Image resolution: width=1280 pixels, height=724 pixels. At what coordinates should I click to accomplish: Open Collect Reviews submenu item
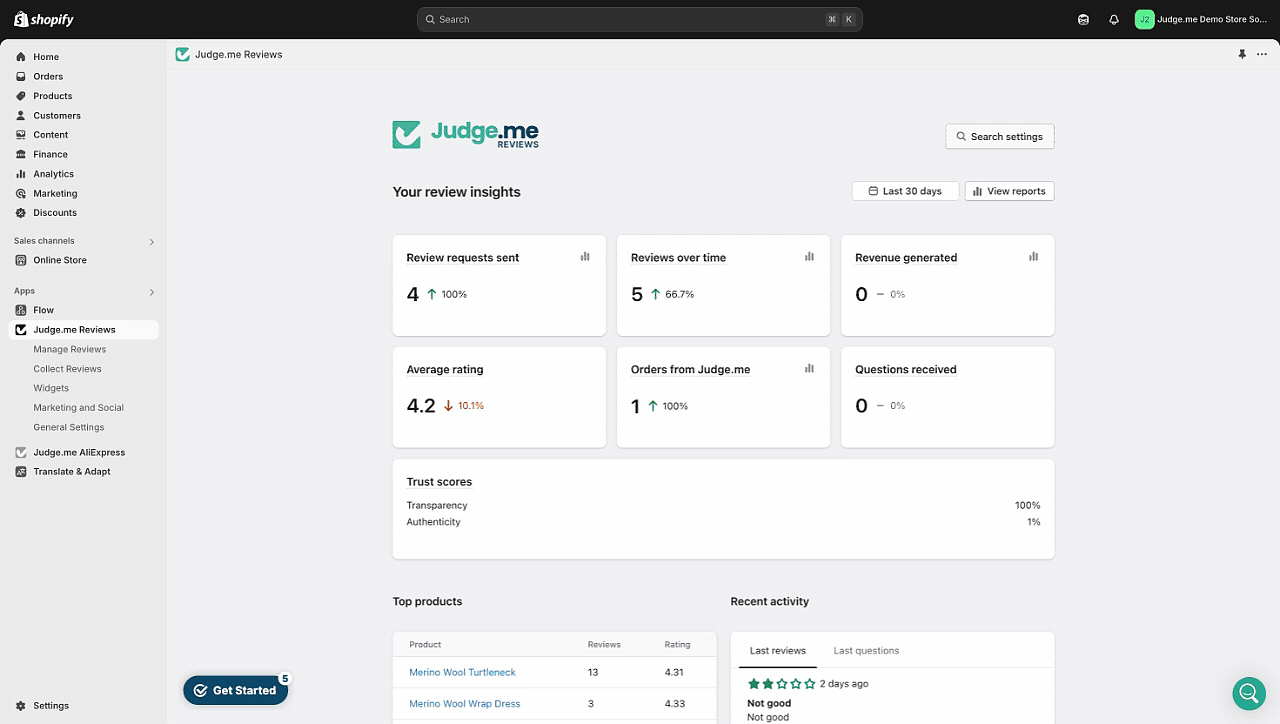click(x=67, y=369)
